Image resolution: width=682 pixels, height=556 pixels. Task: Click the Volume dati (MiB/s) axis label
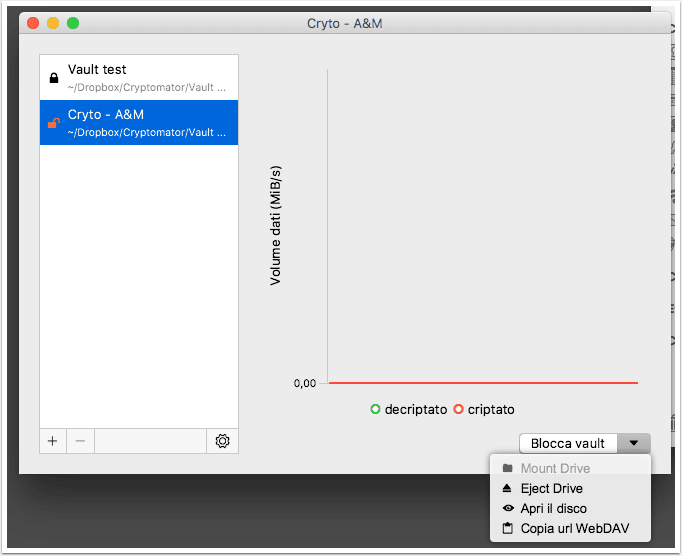coord(275,225)
